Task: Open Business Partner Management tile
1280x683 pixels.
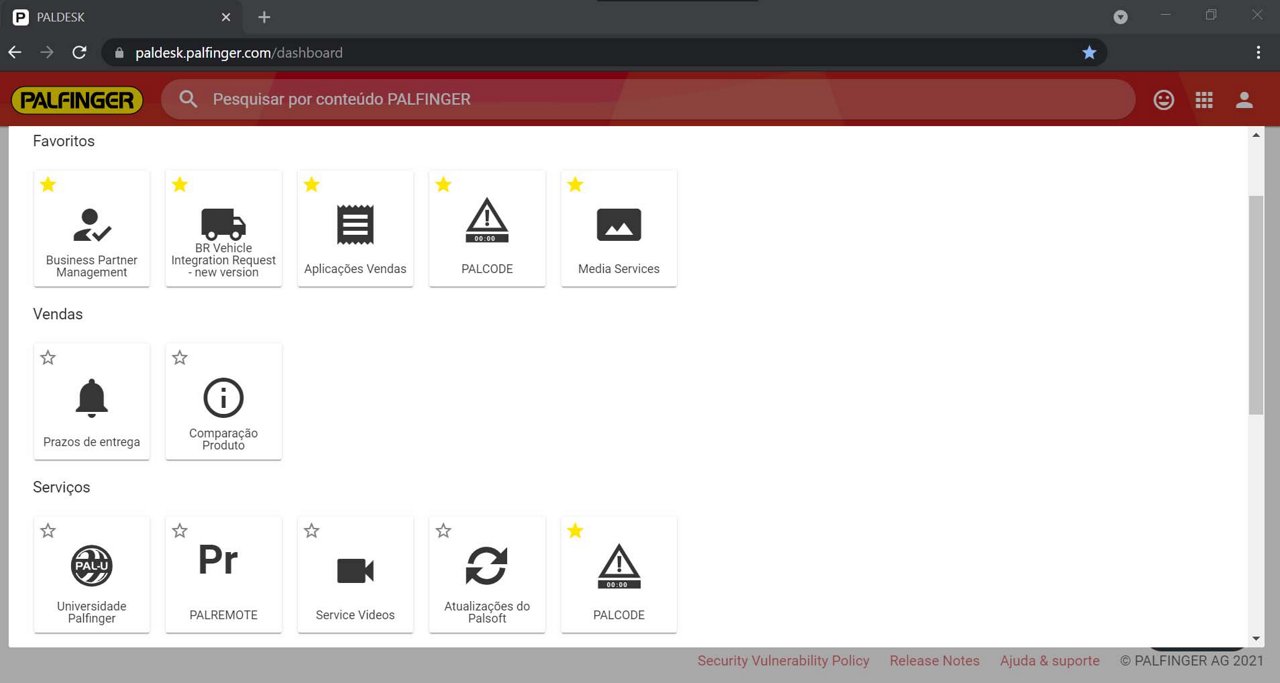Action: pos(92,229)
